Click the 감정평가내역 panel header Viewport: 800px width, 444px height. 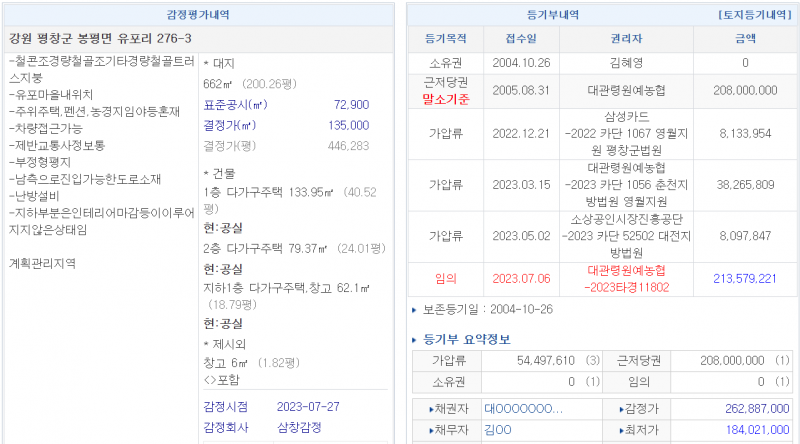[x=198, y=15]
